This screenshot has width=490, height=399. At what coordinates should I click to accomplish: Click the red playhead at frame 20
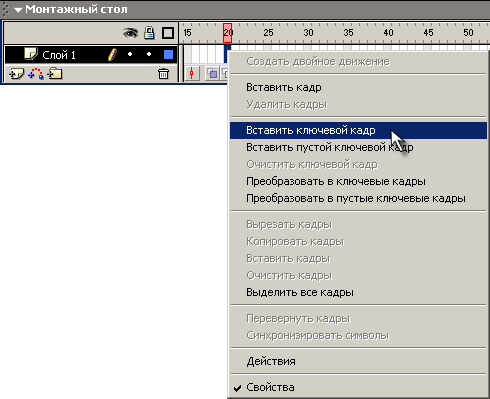228,33
